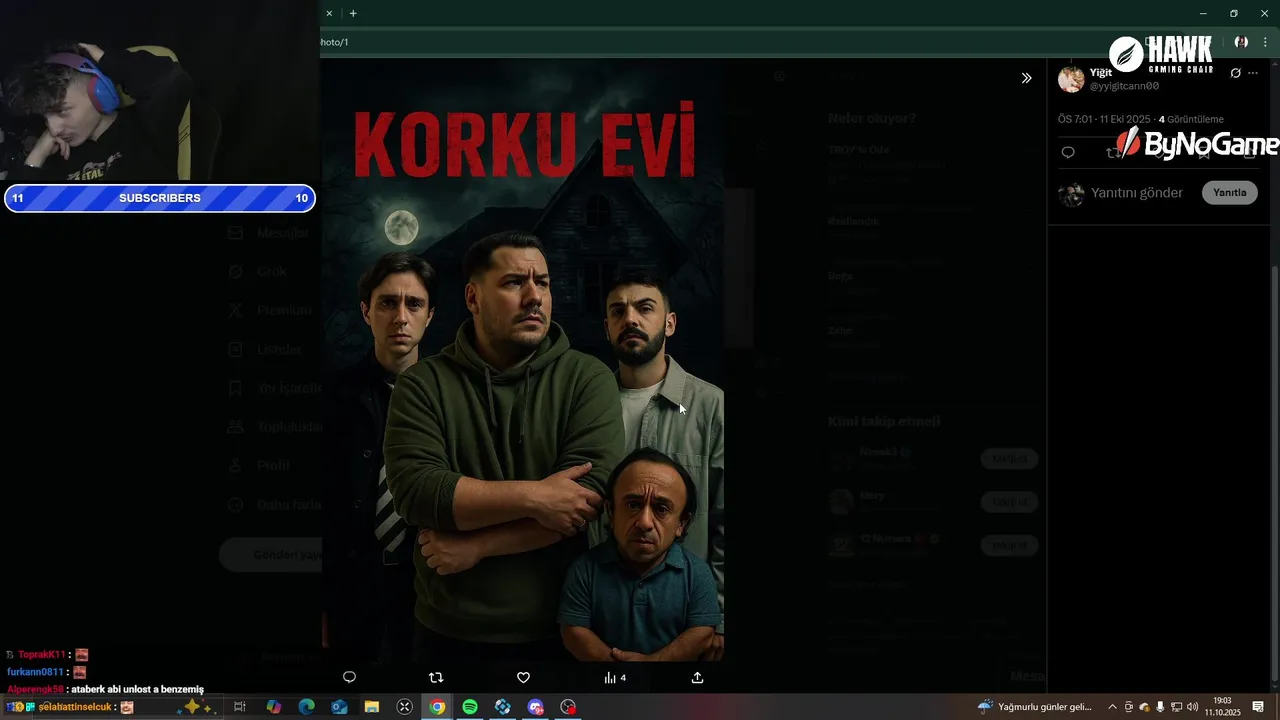The height and width of the screenshot is (720, 1280).
Task: Open the network tray icon
Action: click(1176, 707)
